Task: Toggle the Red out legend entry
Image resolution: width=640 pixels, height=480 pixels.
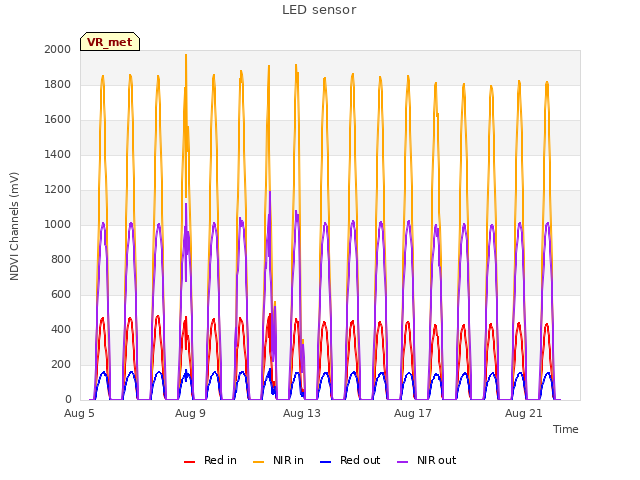Action: coord(350,460)
